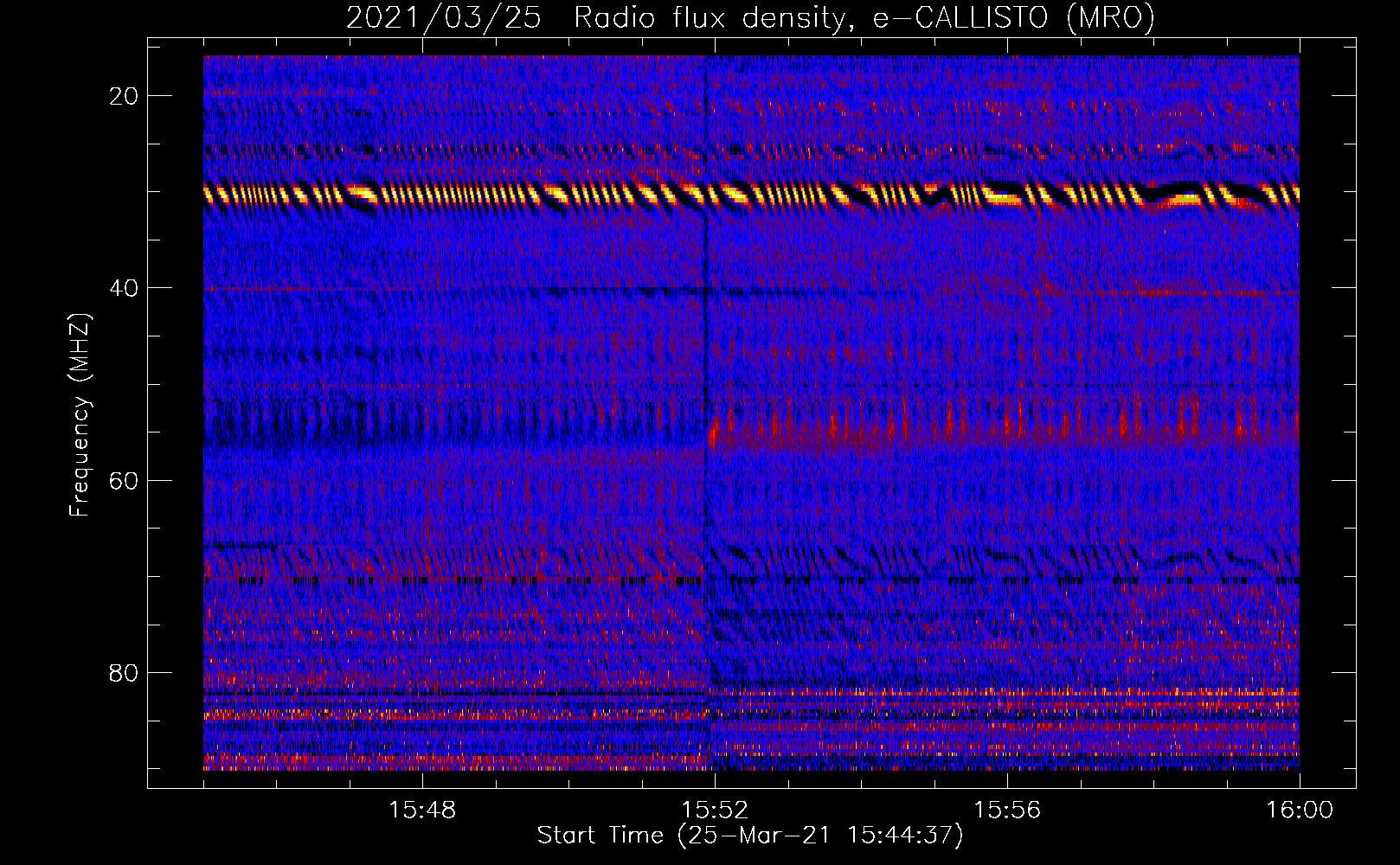This screenshot has width=1400, height=865.
Task: Click the '16:00' time tick label
Action: click(1300, 811)
